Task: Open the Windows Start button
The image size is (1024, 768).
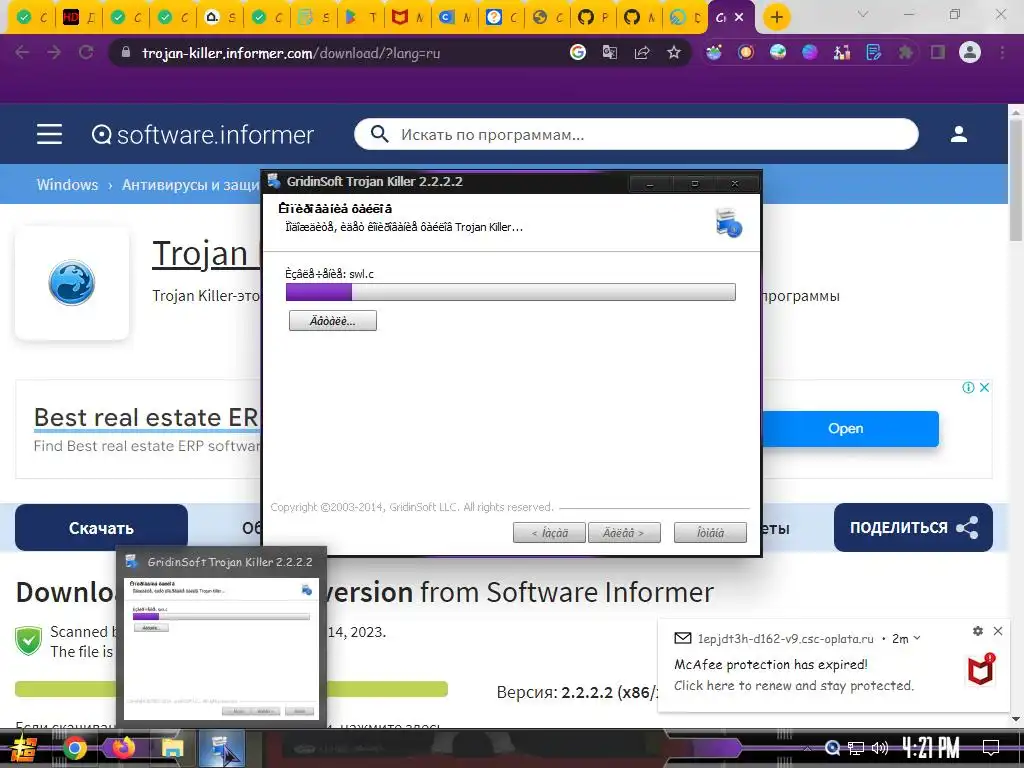Action: pos(24,748)
